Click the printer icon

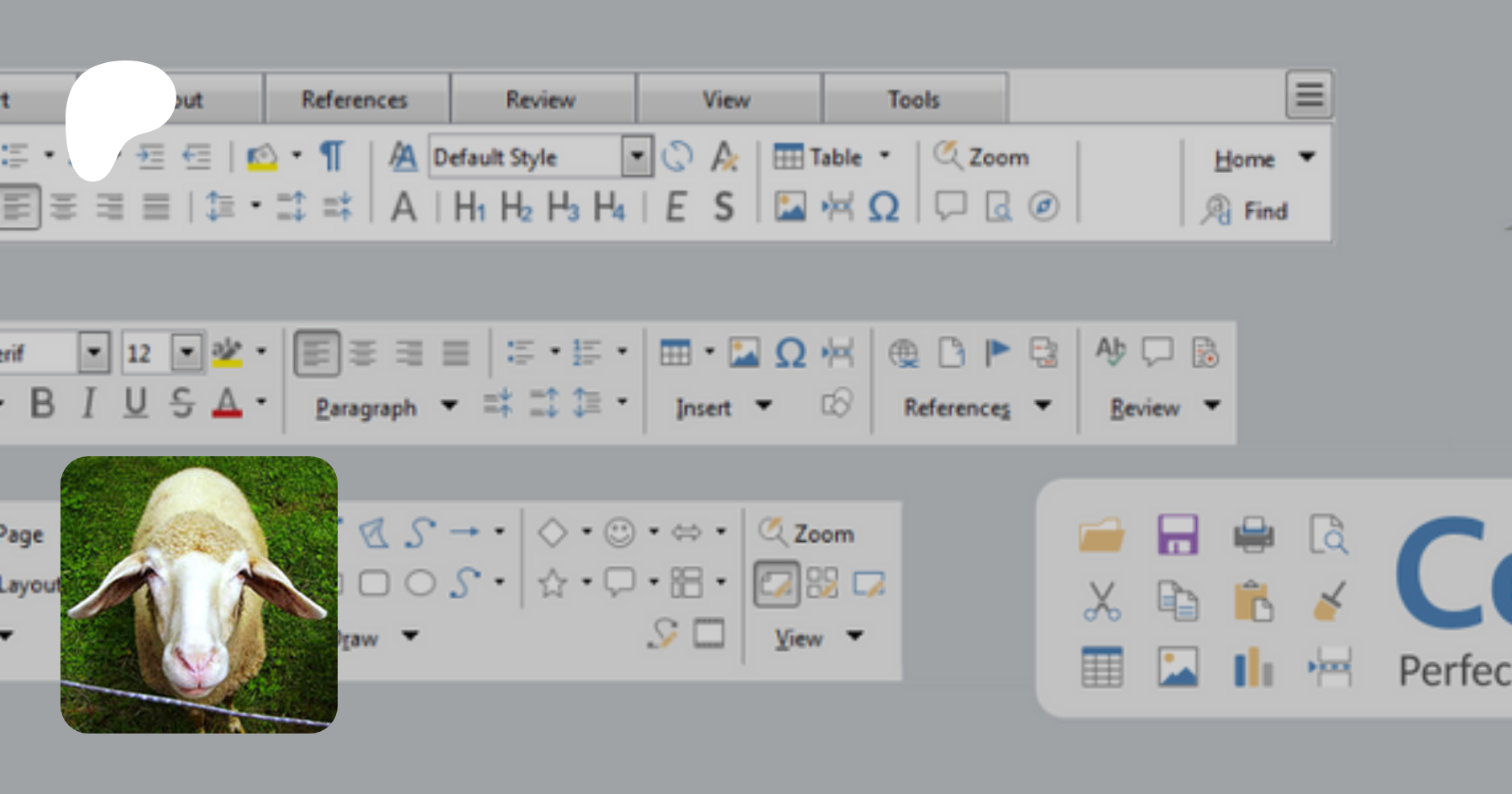[x=1253, y=534]
